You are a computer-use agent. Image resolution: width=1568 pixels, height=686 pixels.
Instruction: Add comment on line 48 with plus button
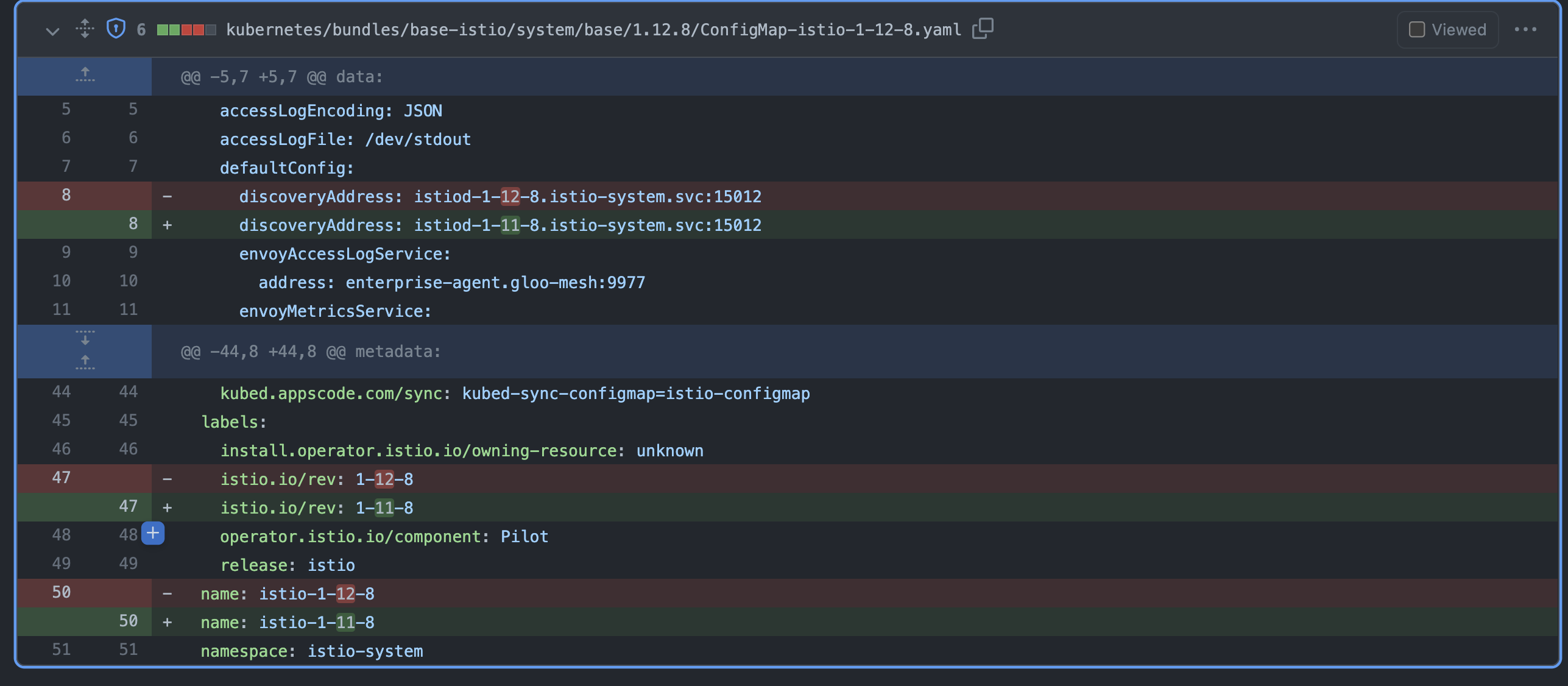click(153, 534)
